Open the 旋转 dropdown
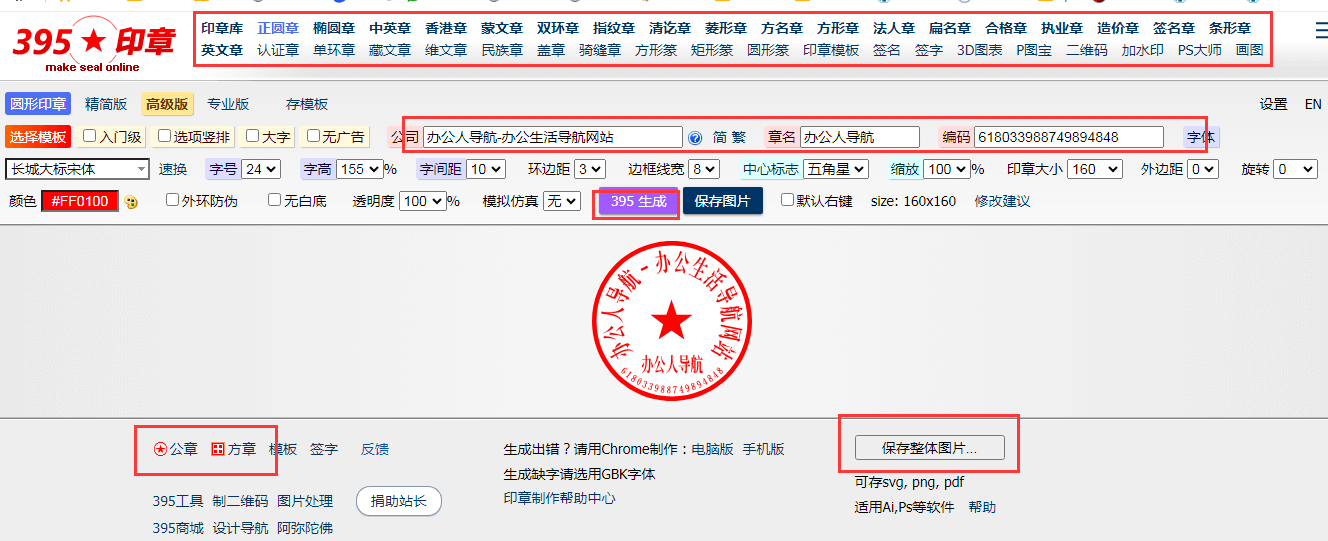The image size is (1328, 541). pyautogui.click(x=1297, y=169)
